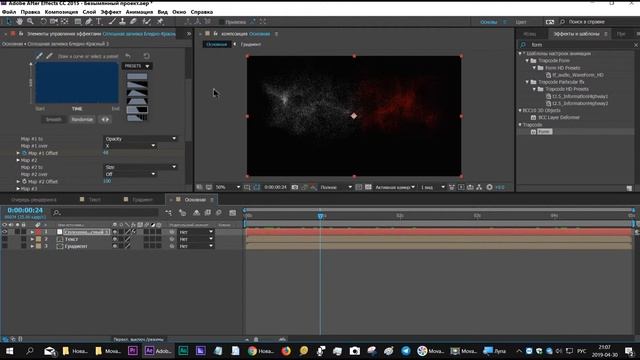Open the timeline Graph Editor icon
The height and width of the screenshot is (360, 640).
tap(233, 213)
